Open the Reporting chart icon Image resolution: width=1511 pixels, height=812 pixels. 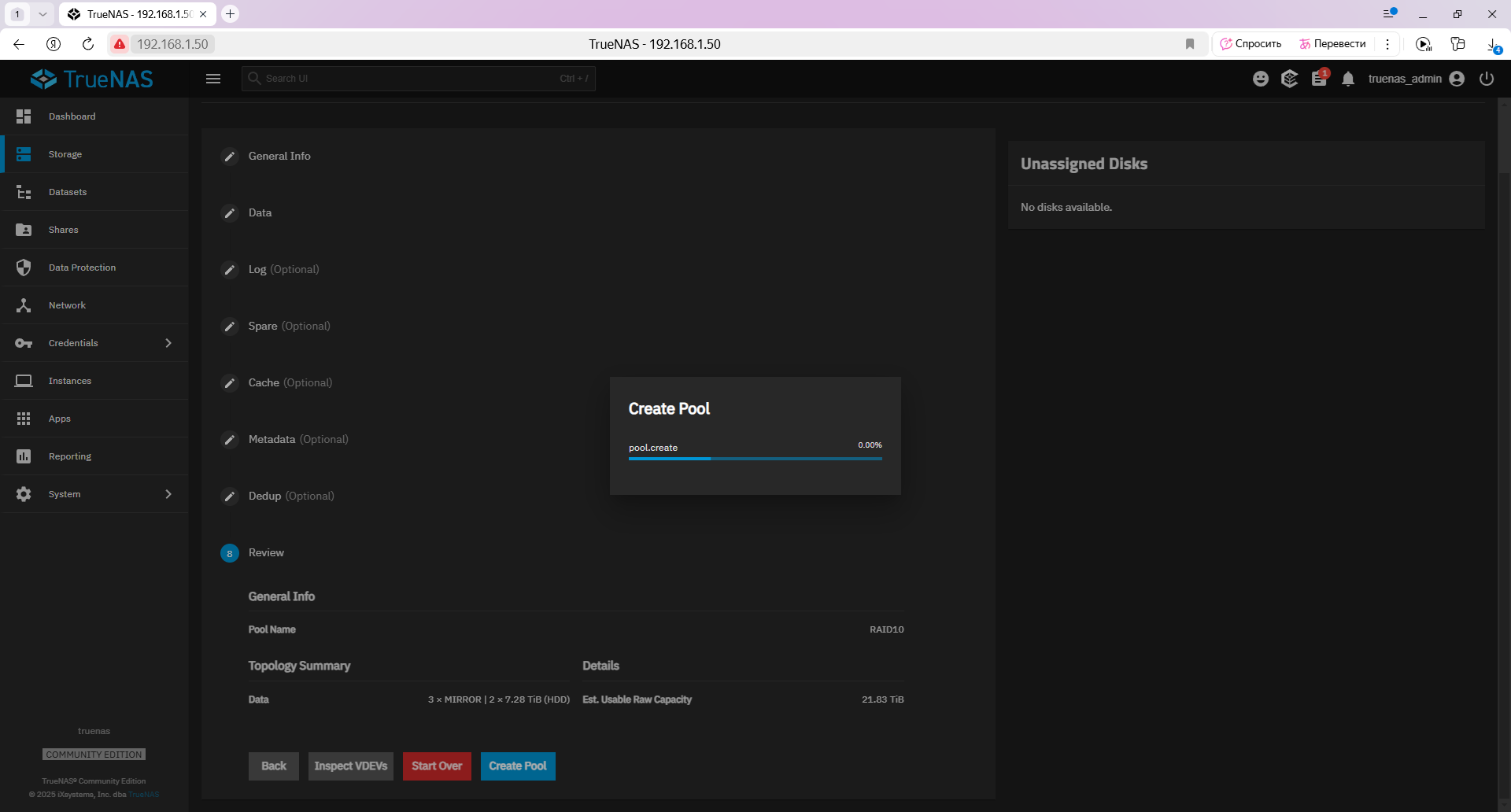point(24,456)
